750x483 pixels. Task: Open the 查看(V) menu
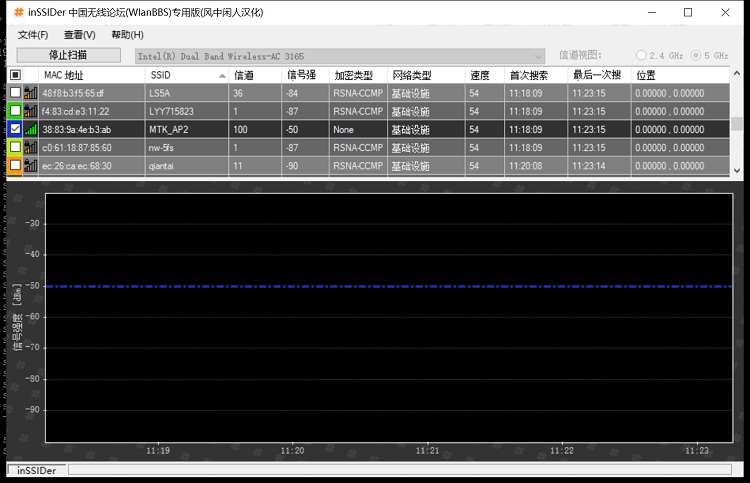coord(79,35)
